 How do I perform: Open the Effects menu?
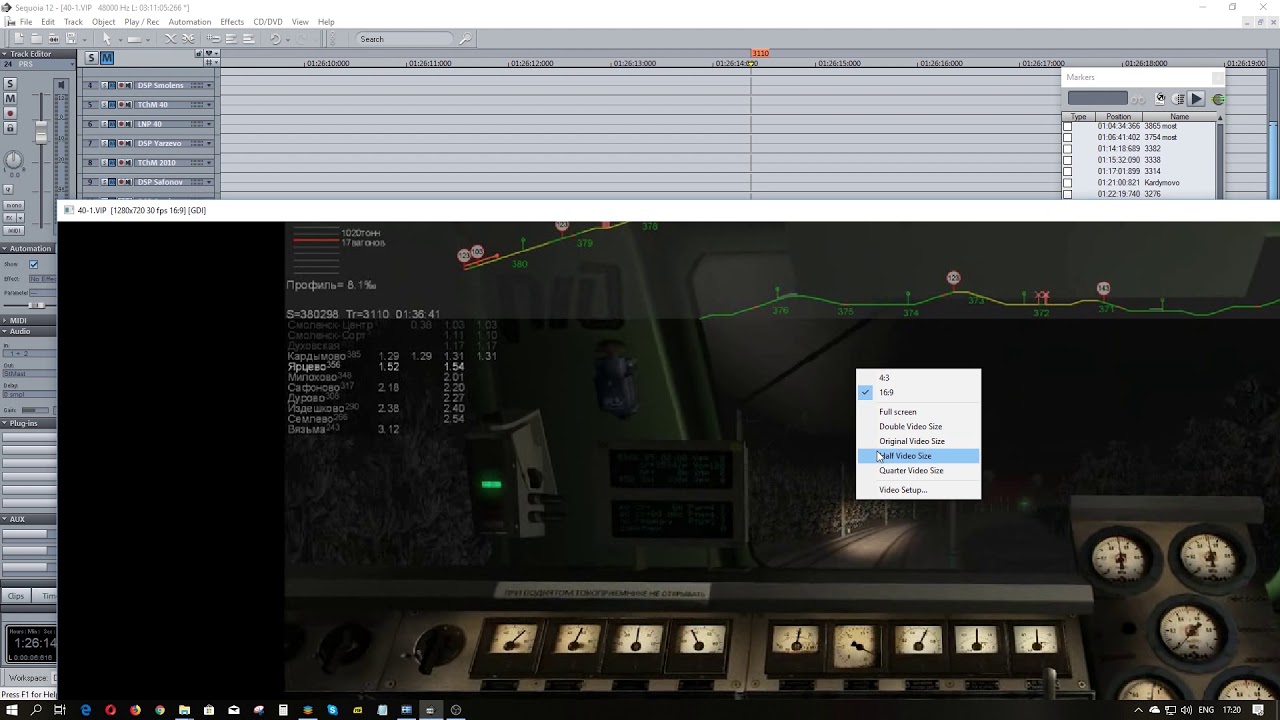point(232,22)
